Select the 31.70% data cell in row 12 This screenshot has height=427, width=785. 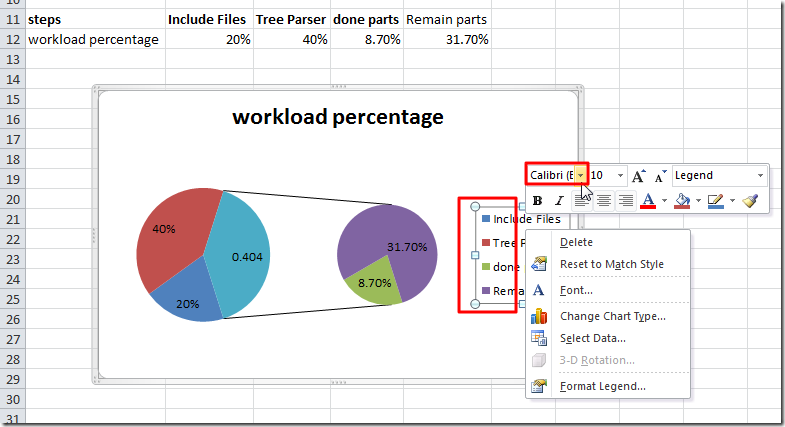(447, 40)
